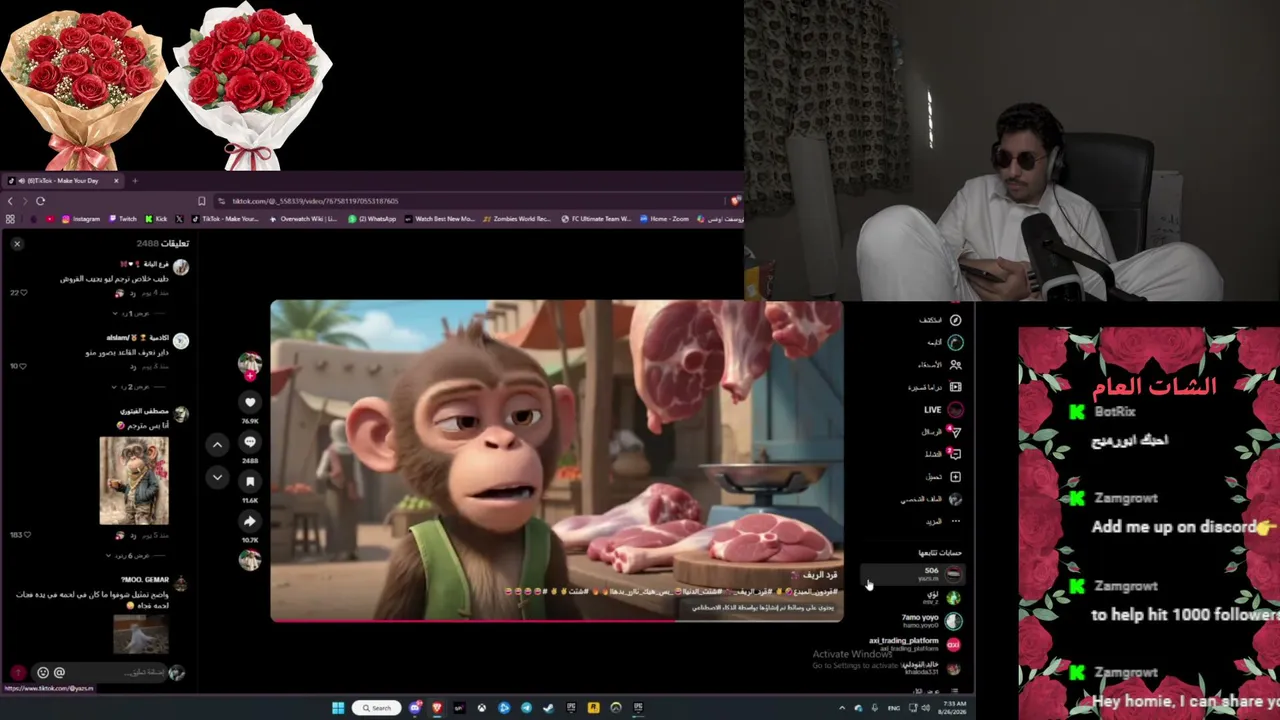
Task: Open MOO. GEMAR comment image thumbnail
Action: coord(140,633)
